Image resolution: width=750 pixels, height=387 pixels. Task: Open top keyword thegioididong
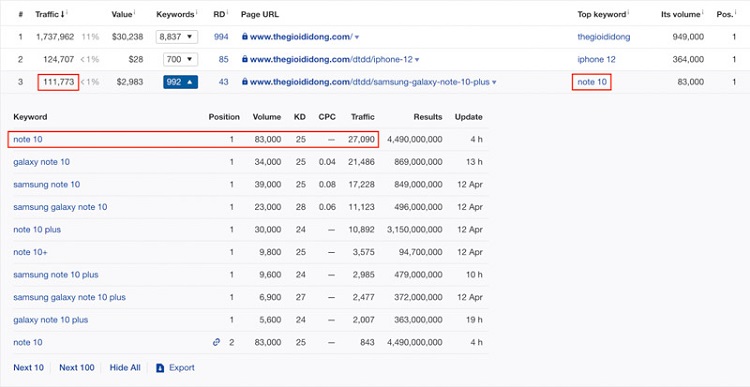(604, 37)
